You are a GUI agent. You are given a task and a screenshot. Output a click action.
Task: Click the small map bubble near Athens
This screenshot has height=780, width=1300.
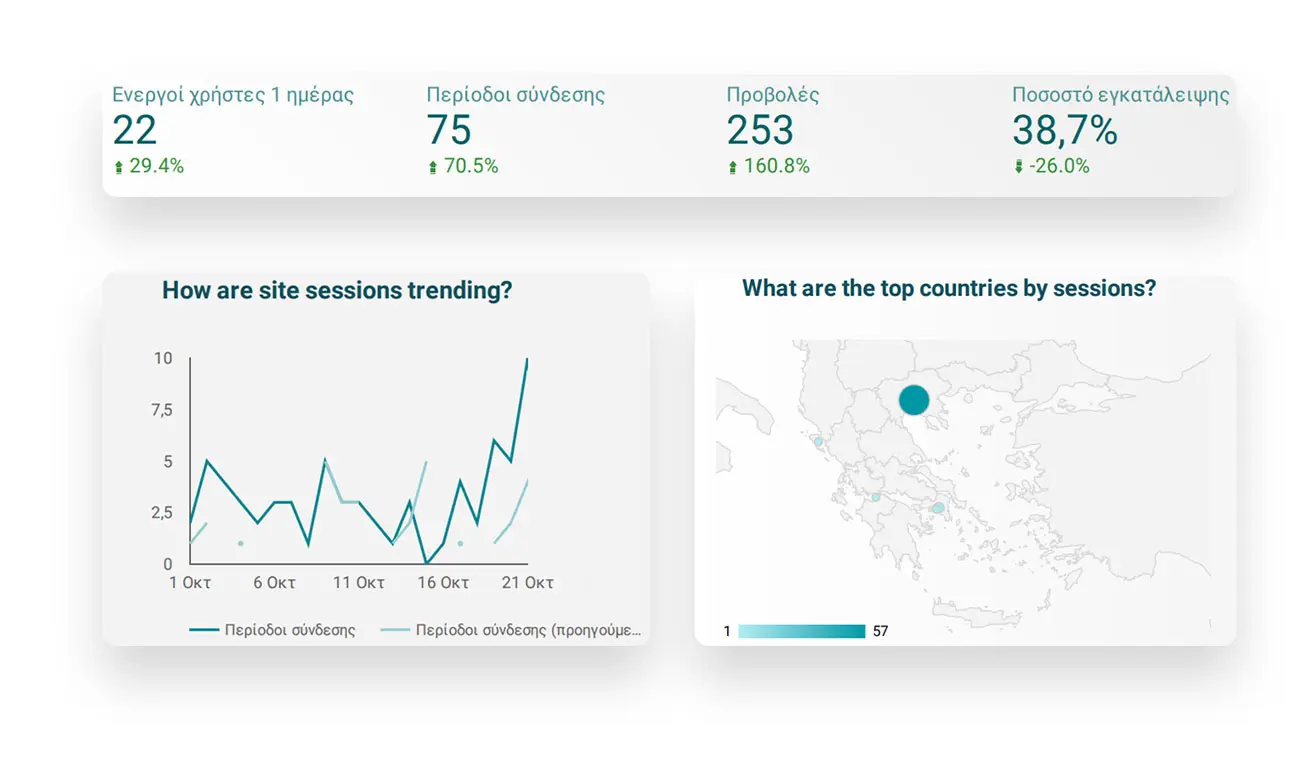point(938,508)
